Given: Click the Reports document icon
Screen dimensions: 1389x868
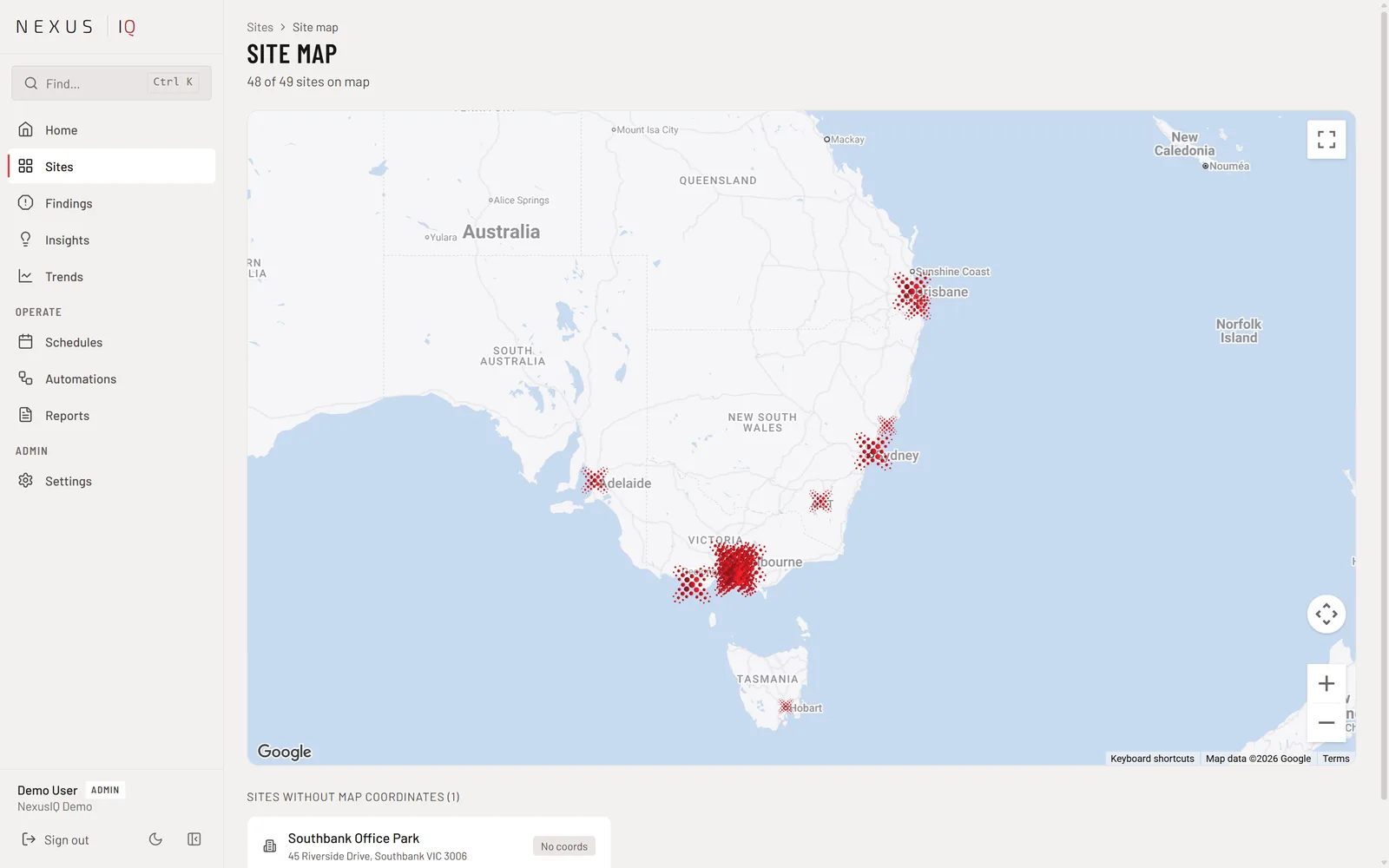Looking at the screenshot, I should (x=26, y=415).
